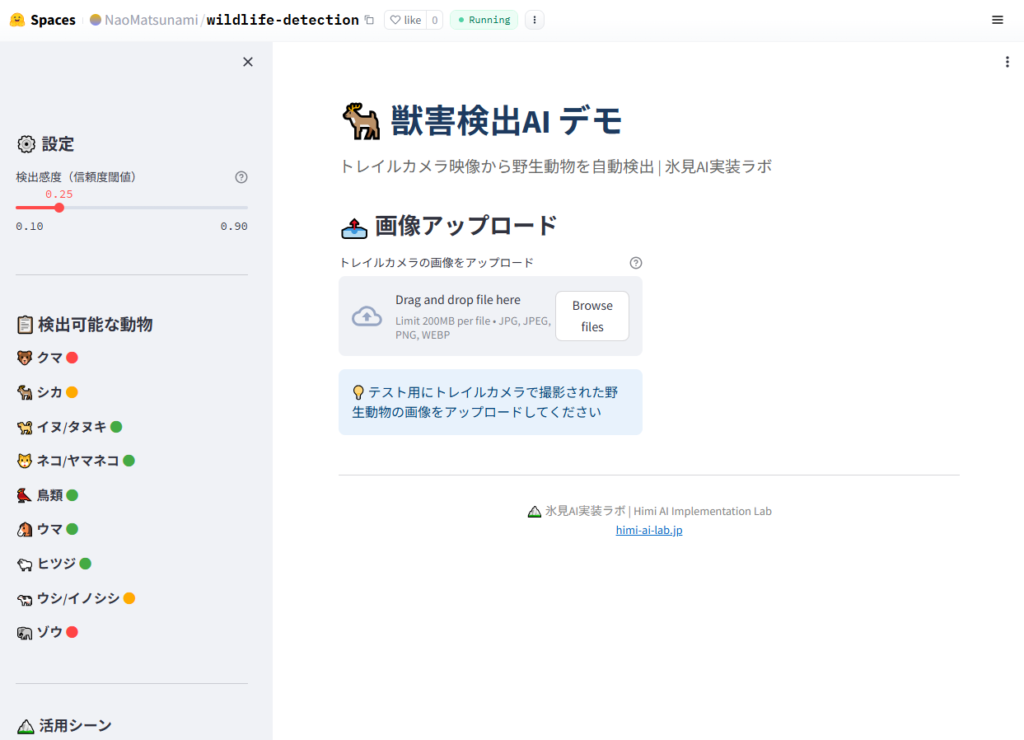Click the settings gear icon in sidebar
This screenshot has width=1024, height=740.
click(26, 144)
